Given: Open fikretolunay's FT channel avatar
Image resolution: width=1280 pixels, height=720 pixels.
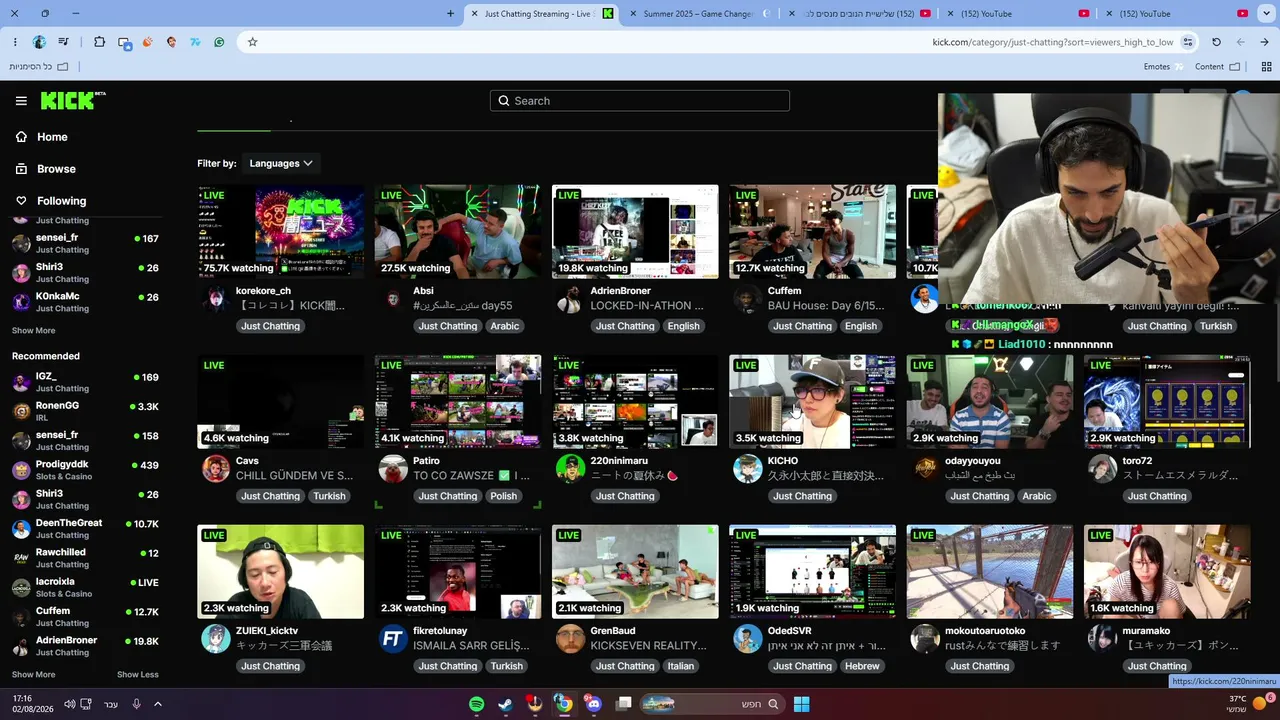Looking at the screenshot, I should click(x=393, y=638).
